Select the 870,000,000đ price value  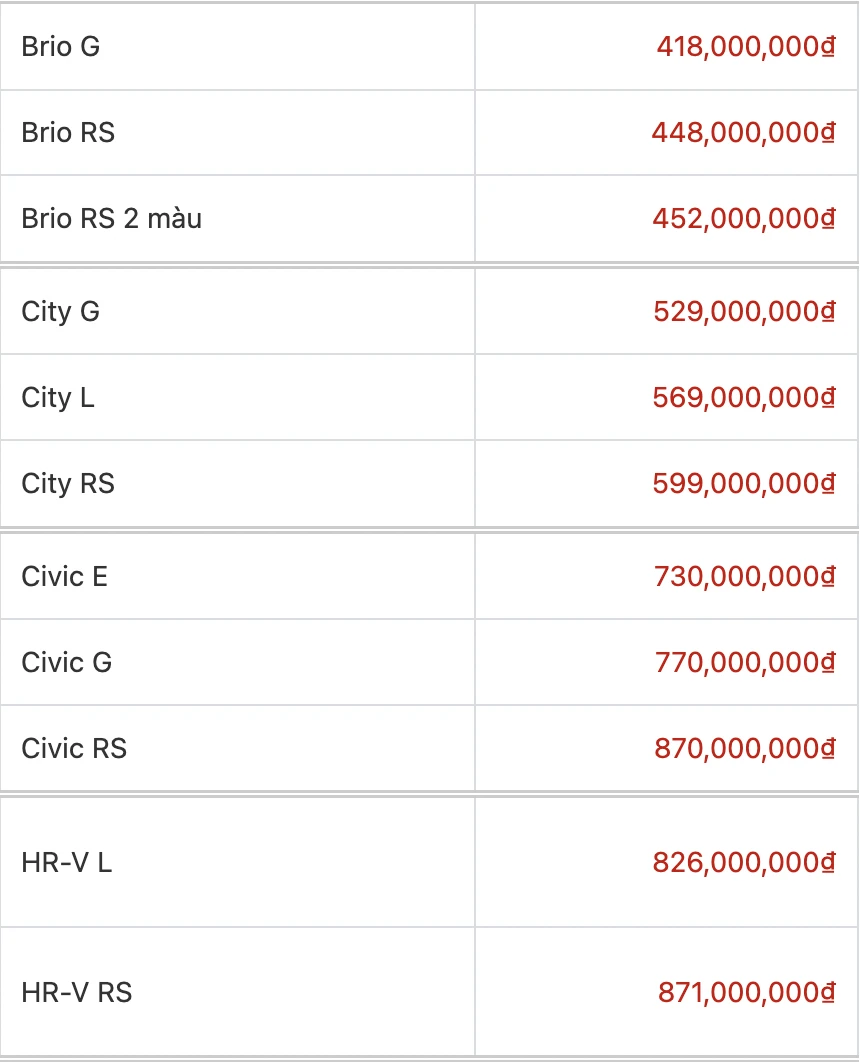[x=744, y=749]
